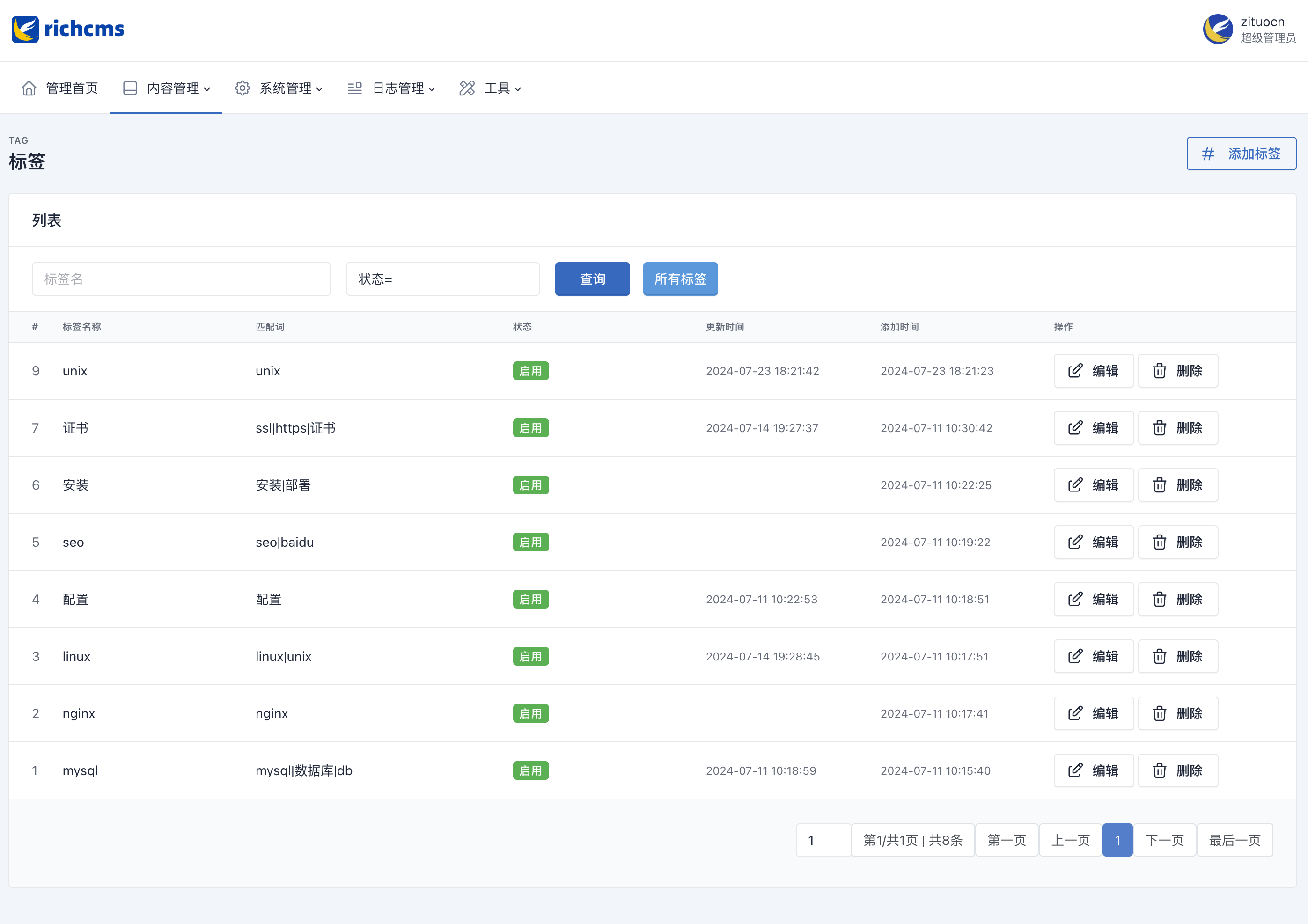Go to 管理首页 menu item
The width and height of the screenshot is (1308, 924).
(x=60, y=88)
